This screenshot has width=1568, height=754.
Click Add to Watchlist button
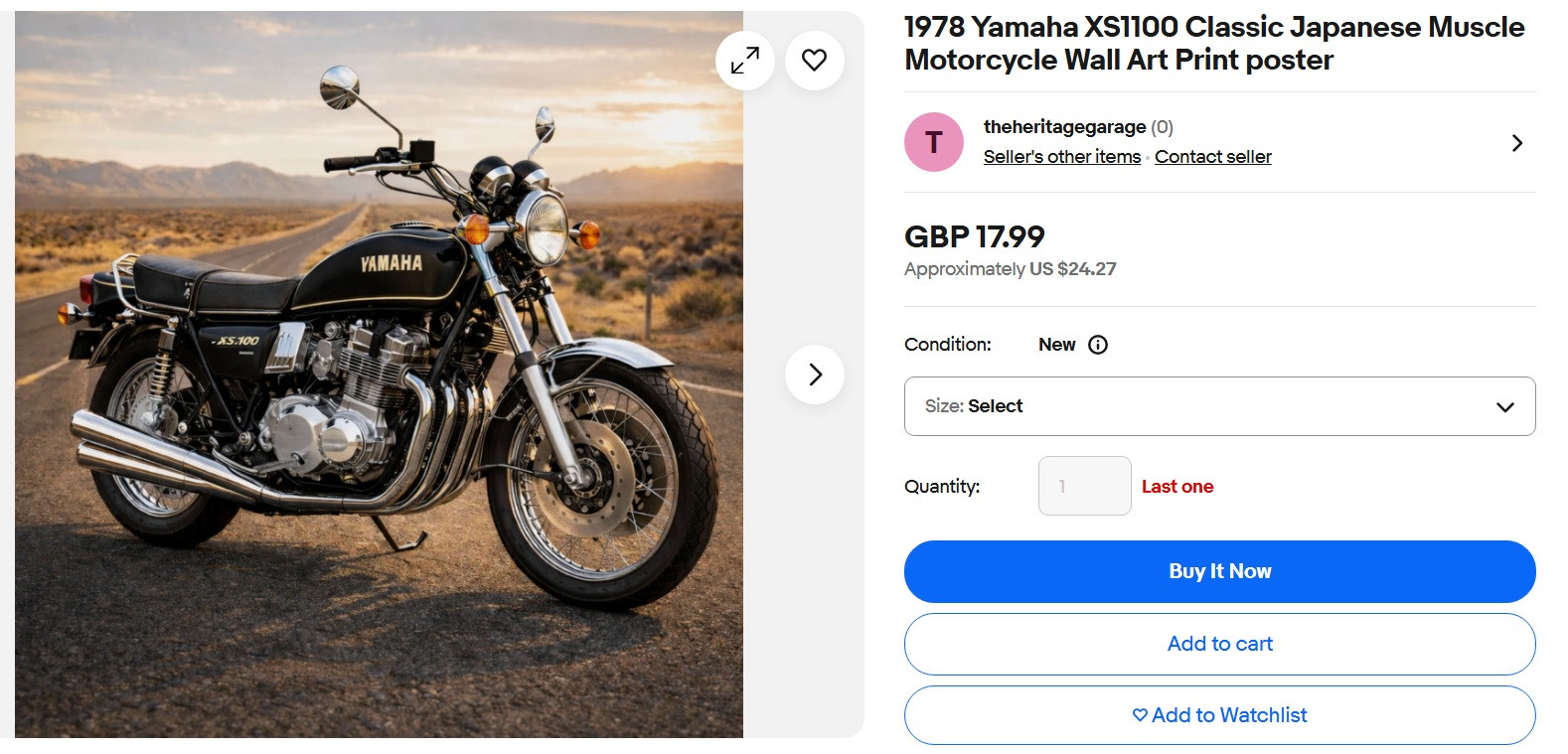(x=1219, y=715)
